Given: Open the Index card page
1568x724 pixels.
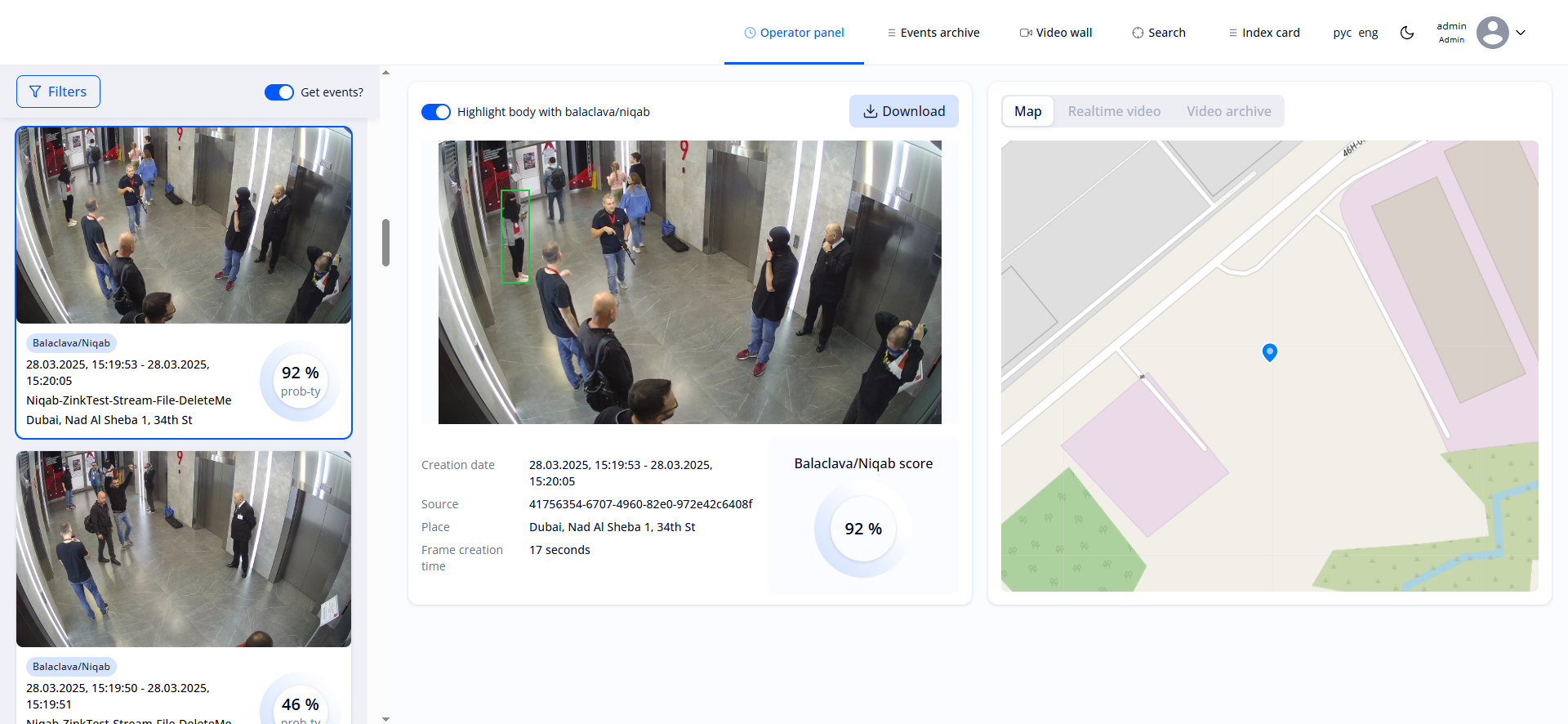Looking at the screenshot, I should (x=1264, y=33).
